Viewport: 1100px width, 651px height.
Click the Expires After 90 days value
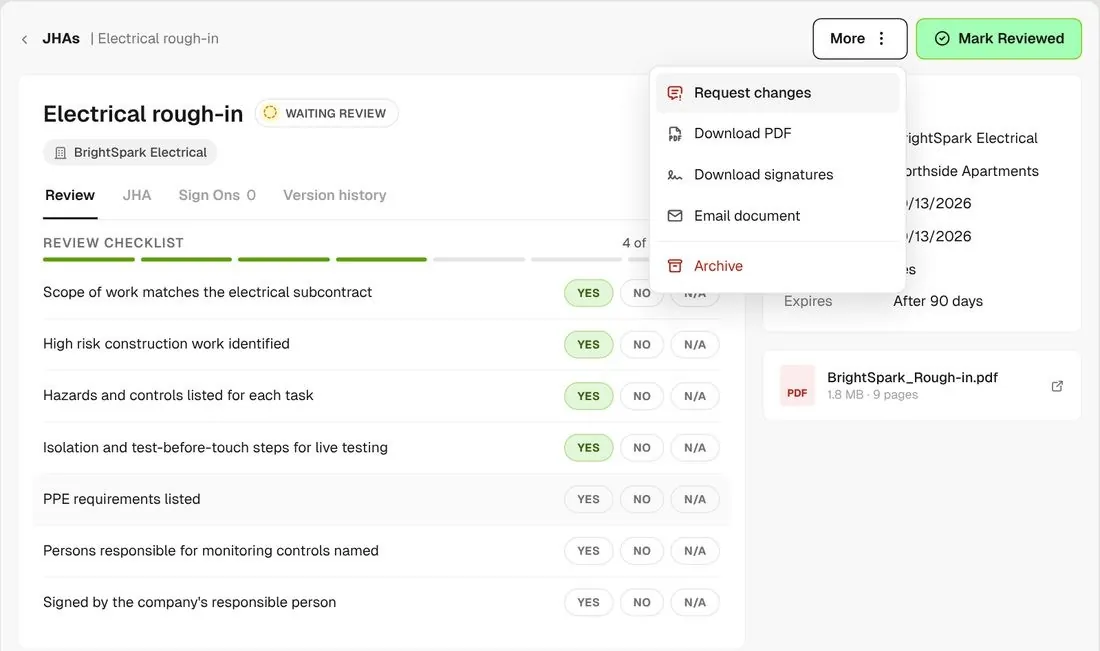pos(938,301)
